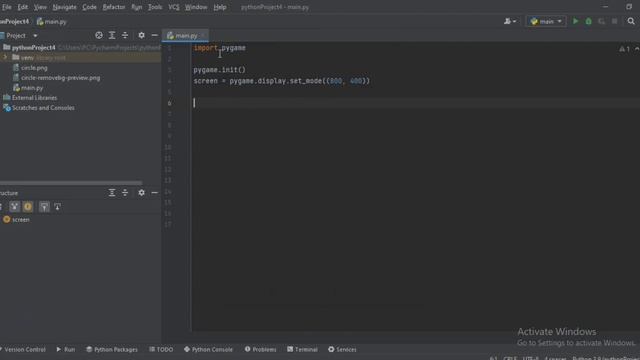Collapse all in the Structure panel
Screen dimensions: 640x360
click(125, 193)
